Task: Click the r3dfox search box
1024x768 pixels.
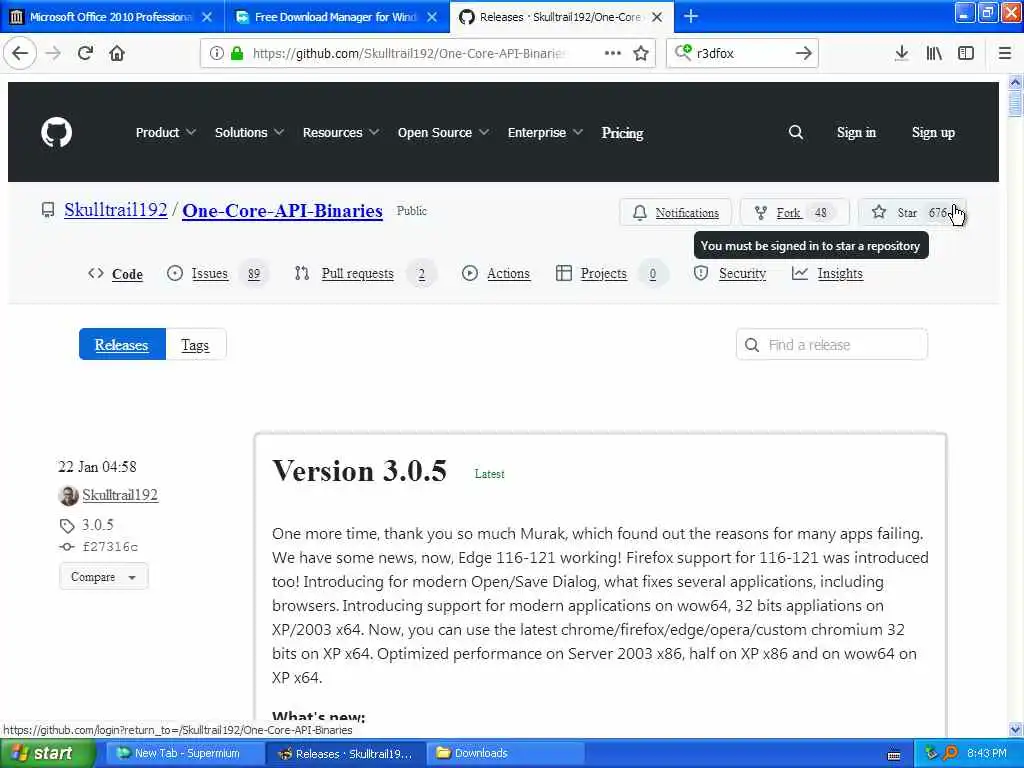Action: [x=741, y=54]
